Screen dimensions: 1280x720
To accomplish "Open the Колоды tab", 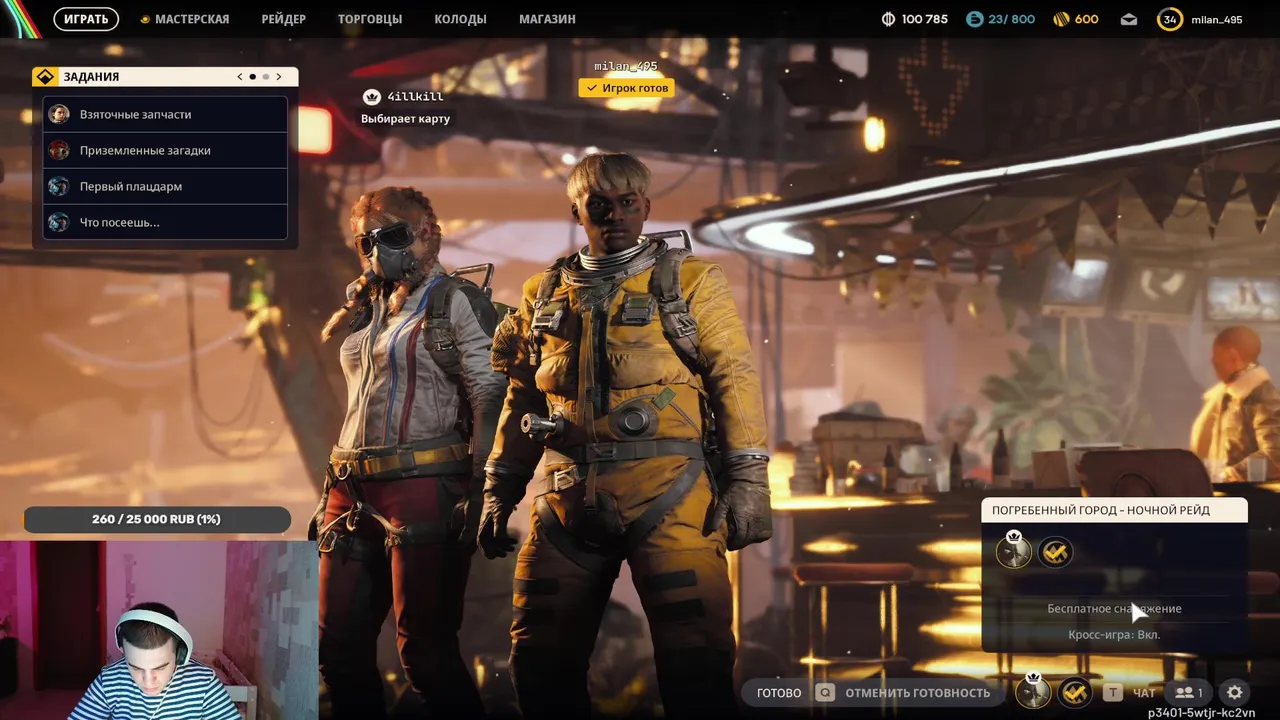I will 460,19.
